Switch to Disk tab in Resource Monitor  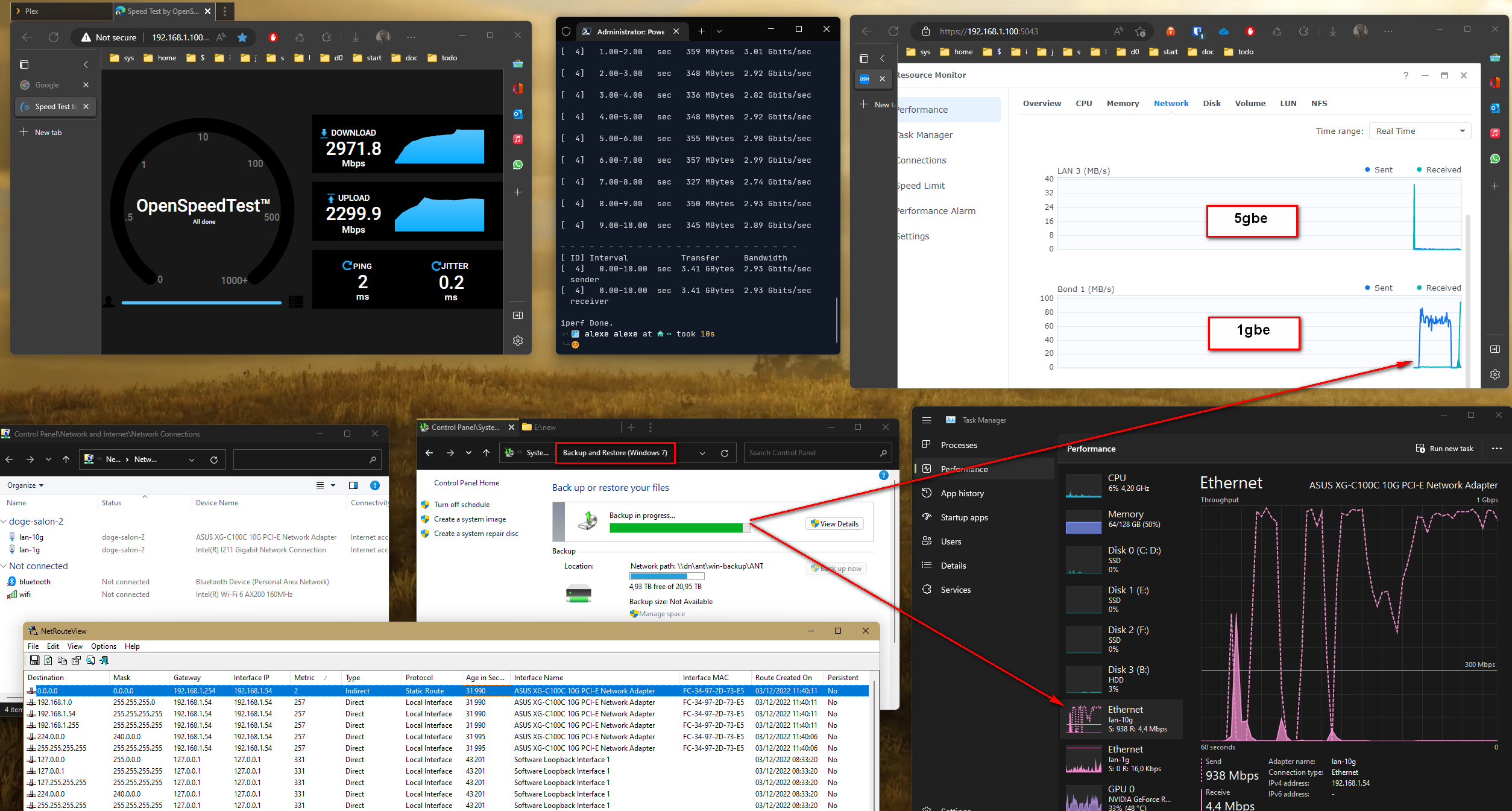coord(1211,103)
